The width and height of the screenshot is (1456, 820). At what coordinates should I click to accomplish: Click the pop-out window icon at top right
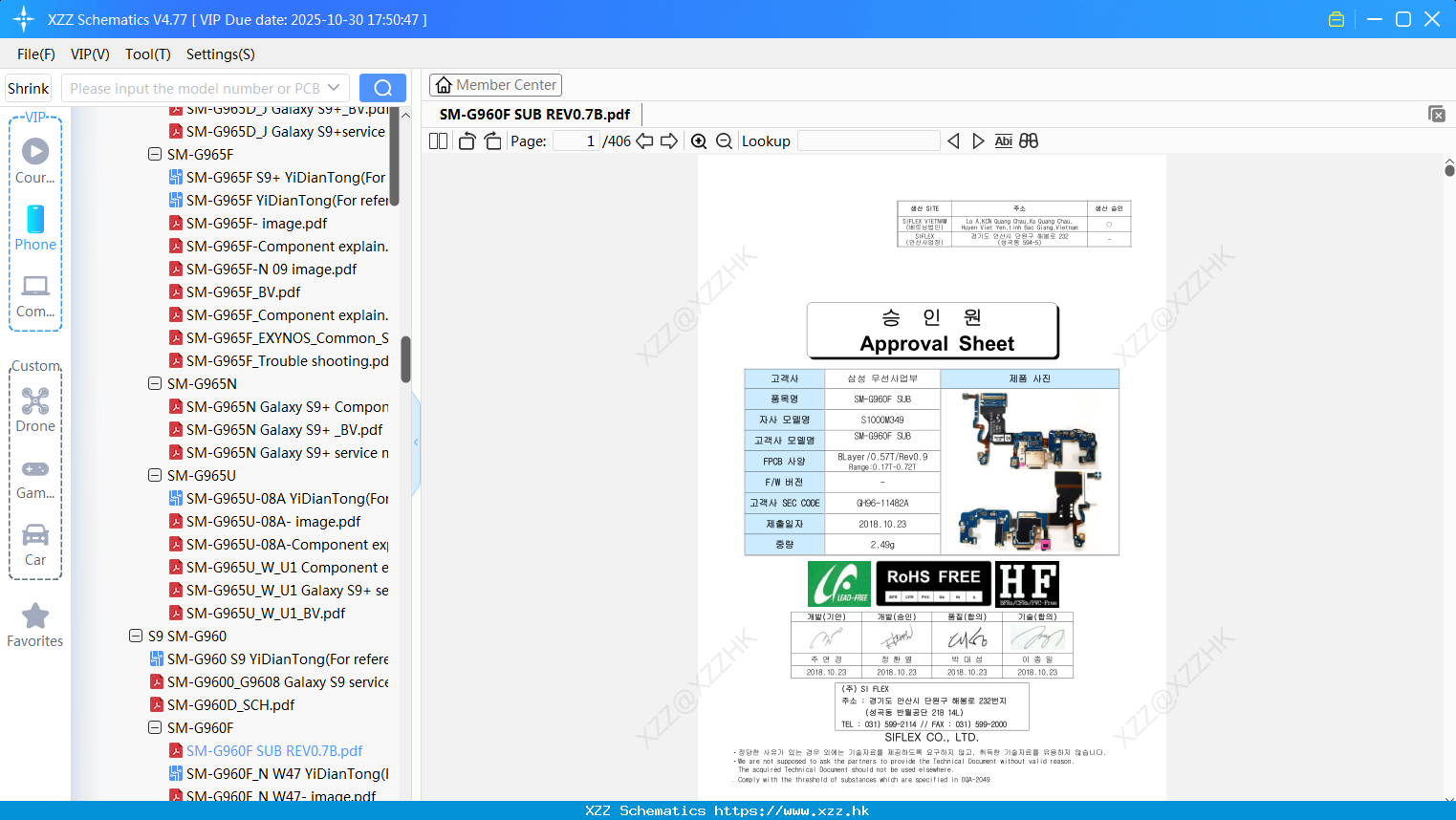click(x=1437, y=114)
